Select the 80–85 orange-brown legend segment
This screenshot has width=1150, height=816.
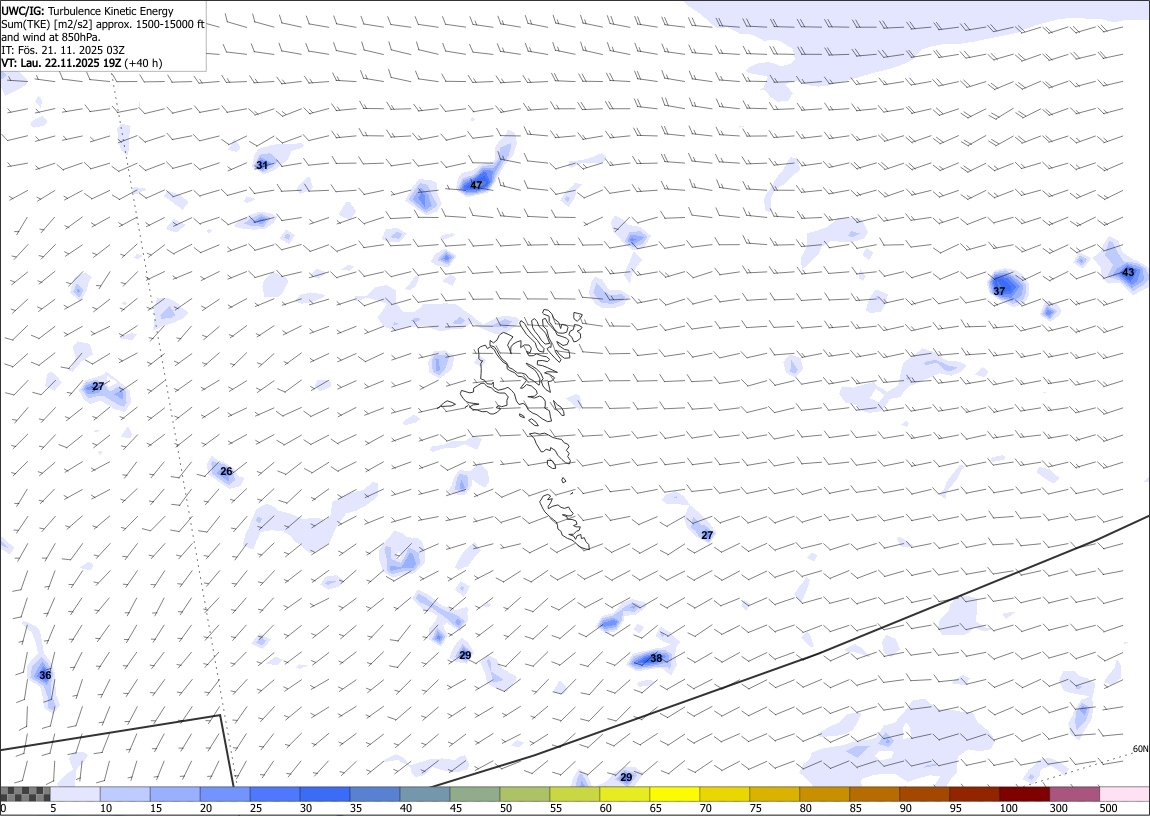point(824,794)
